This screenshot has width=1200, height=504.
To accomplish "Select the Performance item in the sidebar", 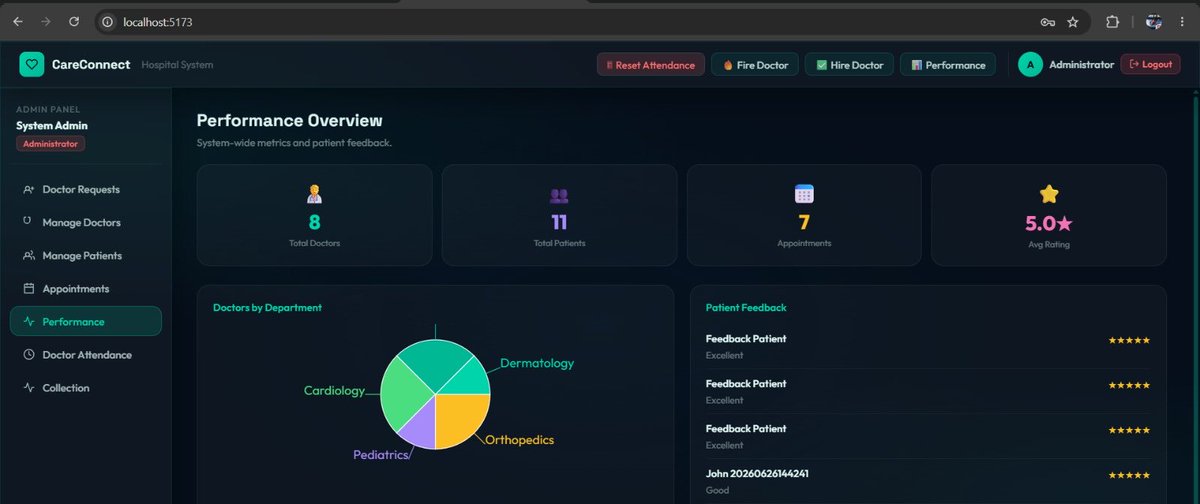I will coord(86,321).
